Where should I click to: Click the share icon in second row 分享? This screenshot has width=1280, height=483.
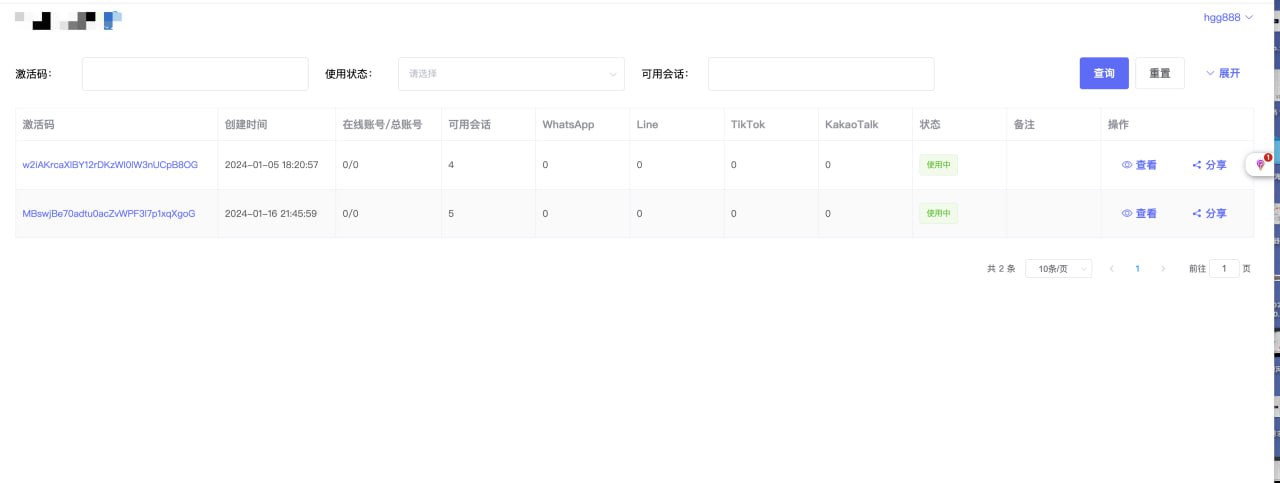pyautogui.click(x=1197, y=213)
